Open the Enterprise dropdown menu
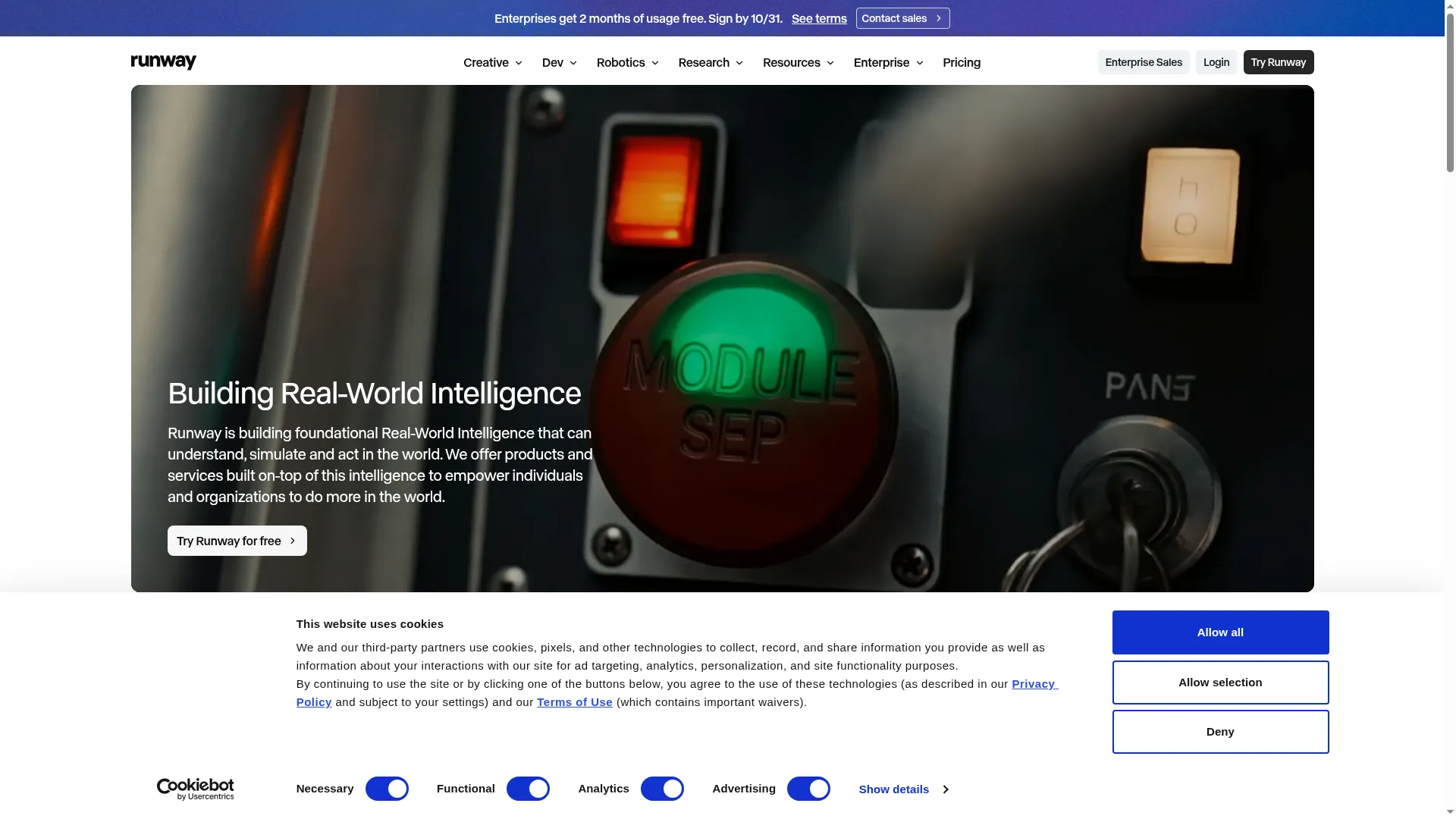1456x819 pixels. coord(889,62)
